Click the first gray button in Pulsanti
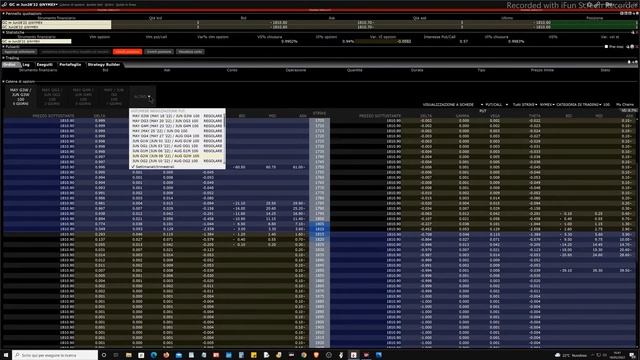The height and width of the screenshot is (360, 640). [20, 52]
